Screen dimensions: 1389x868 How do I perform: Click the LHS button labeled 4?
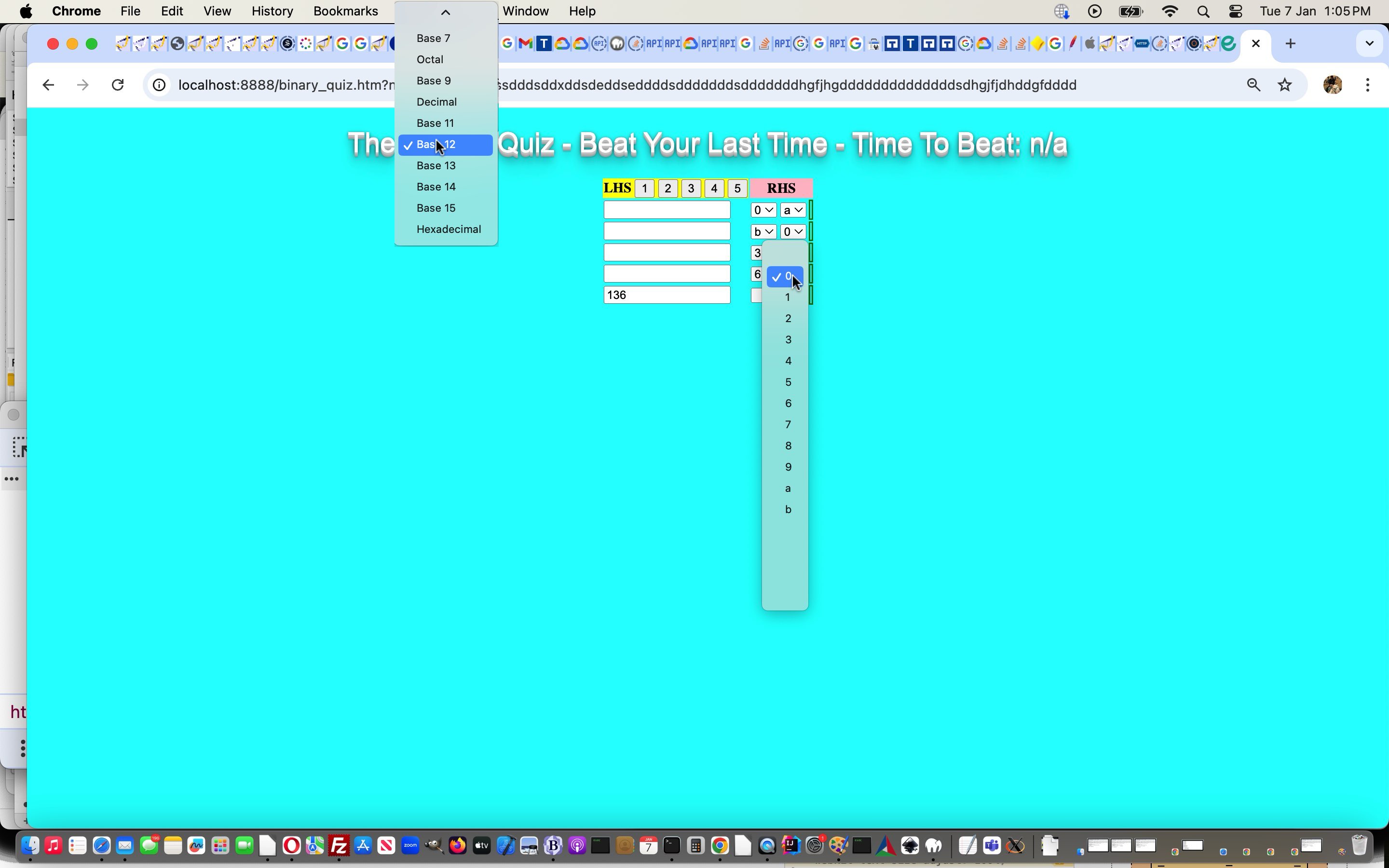click(x=714, y=188)
